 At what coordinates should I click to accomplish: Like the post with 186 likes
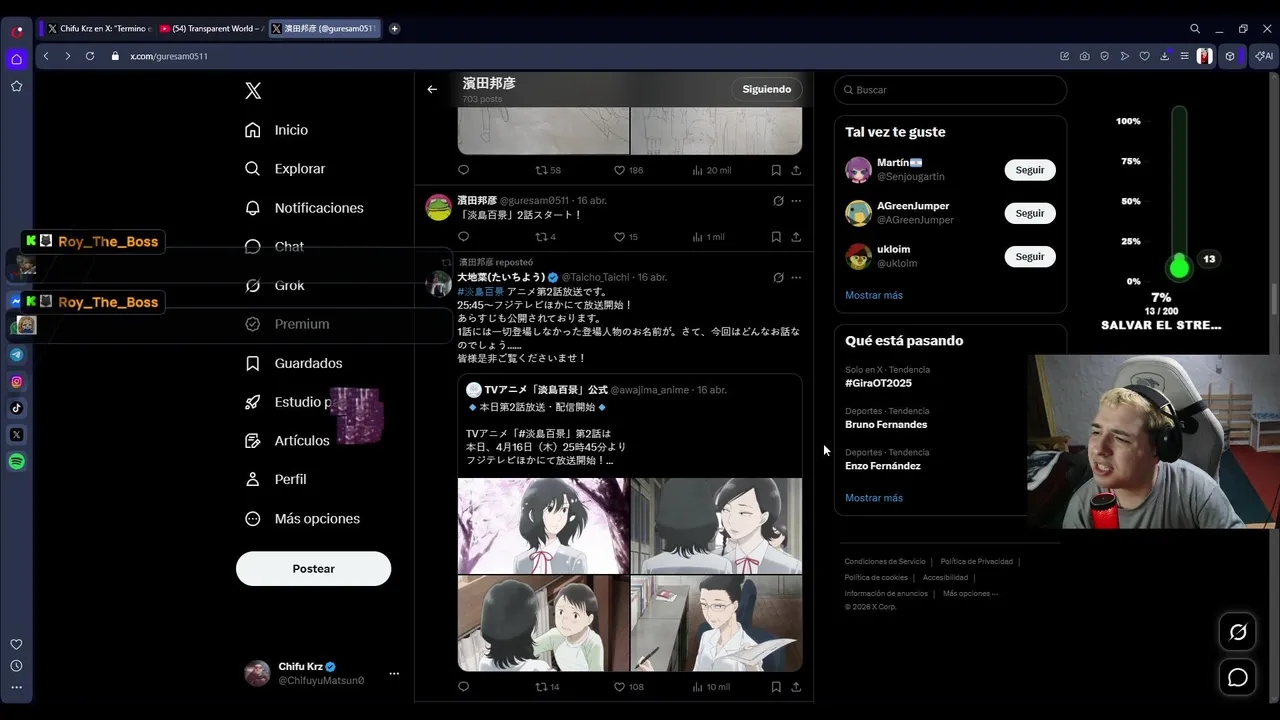tap(628, 170)
